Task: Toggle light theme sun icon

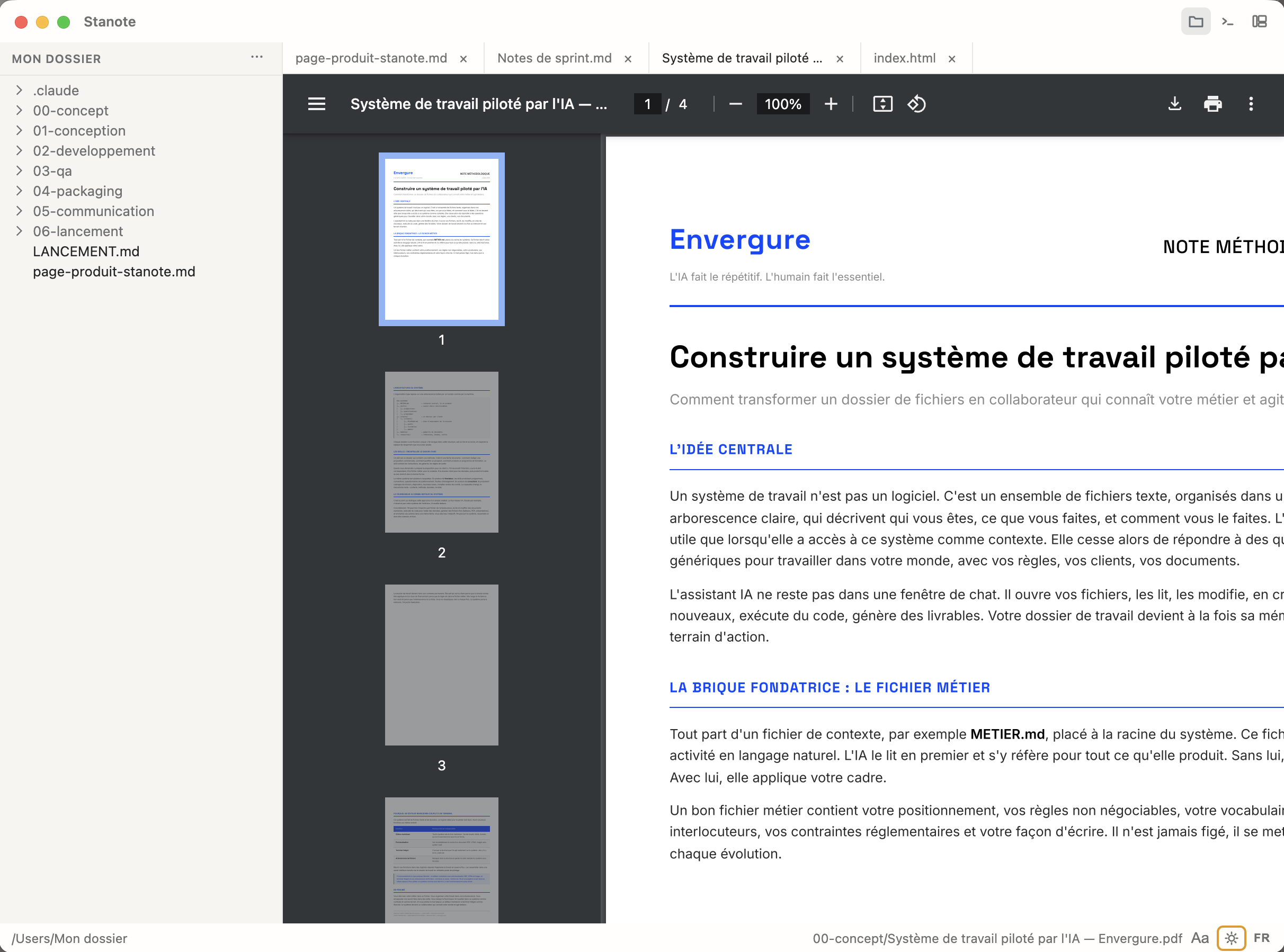Action: [x=1232, y=938]
